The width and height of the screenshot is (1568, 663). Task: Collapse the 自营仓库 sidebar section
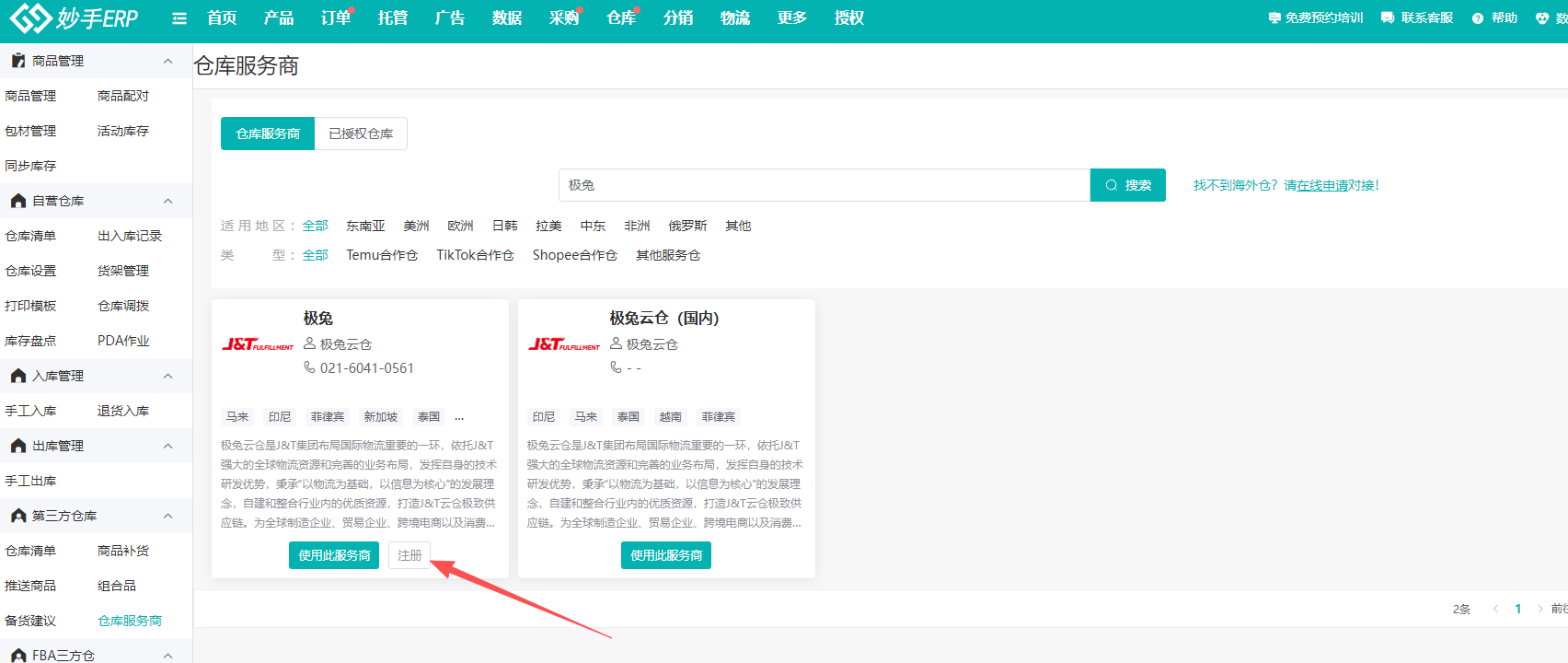tap(167, 201)
